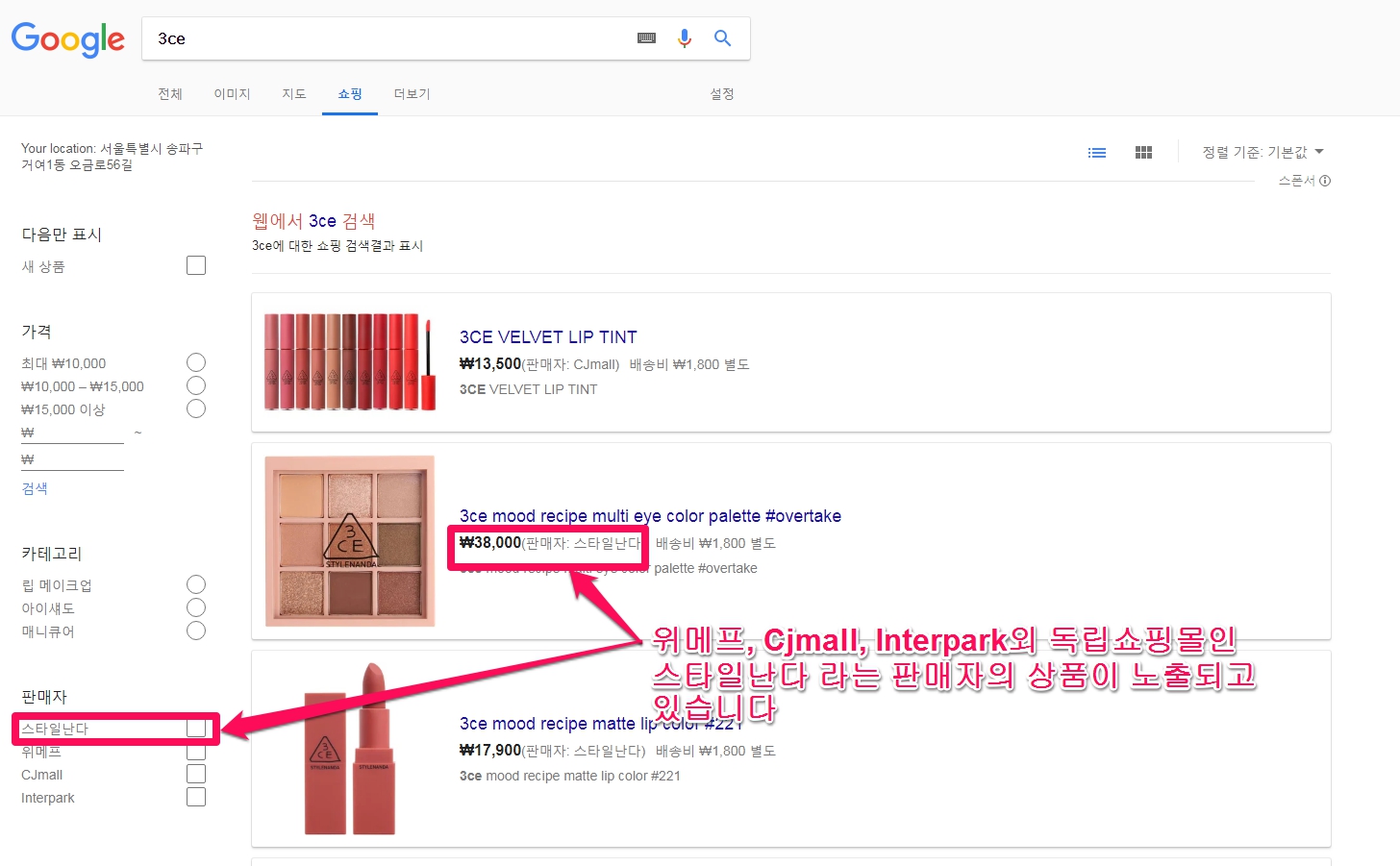
Task: Click the Google logo
Action: pos(67,39)
